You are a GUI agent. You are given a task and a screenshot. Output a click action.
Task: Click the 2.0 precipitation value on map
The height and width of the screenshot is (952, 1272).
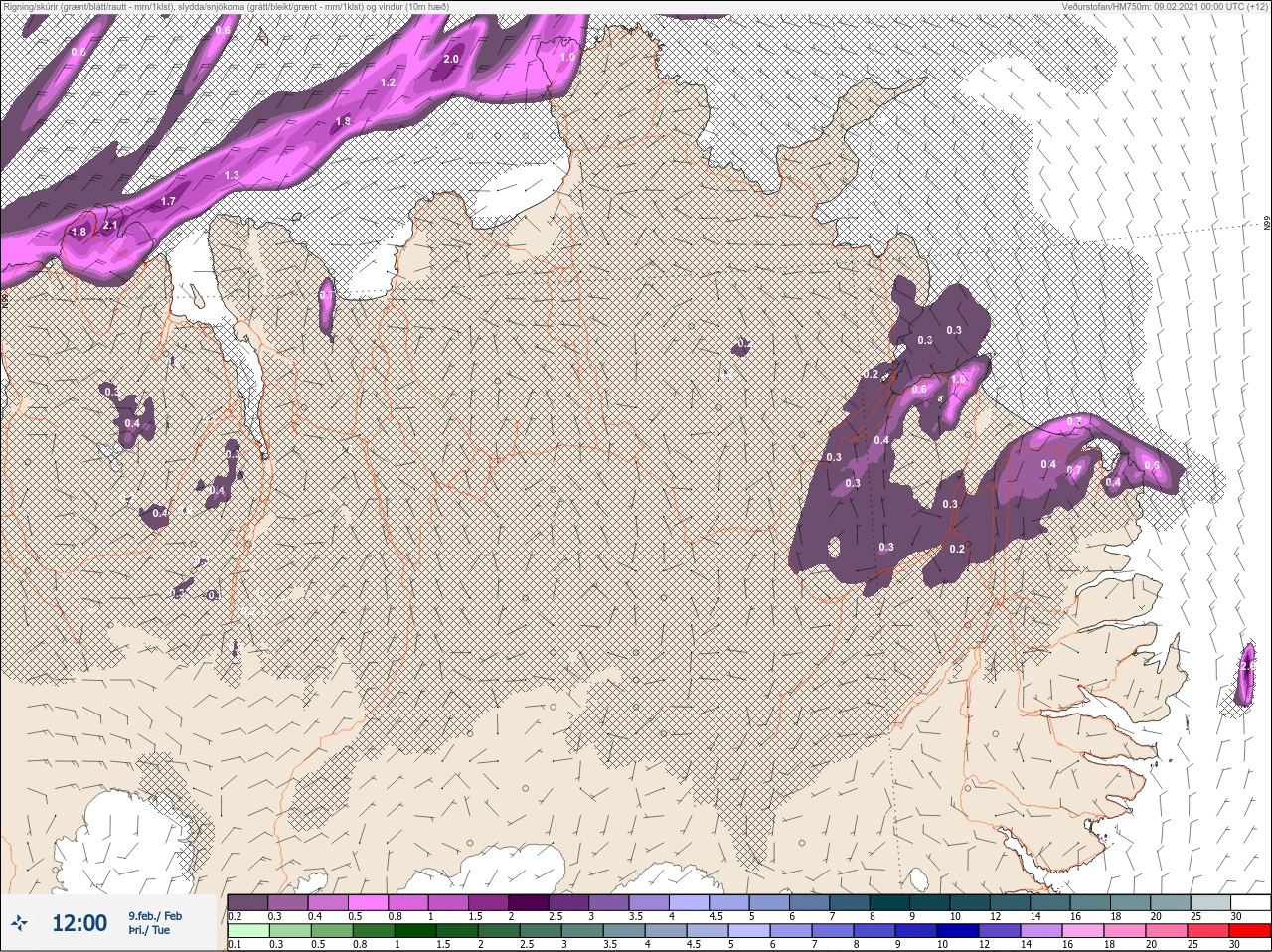click(x=451, y=59)
